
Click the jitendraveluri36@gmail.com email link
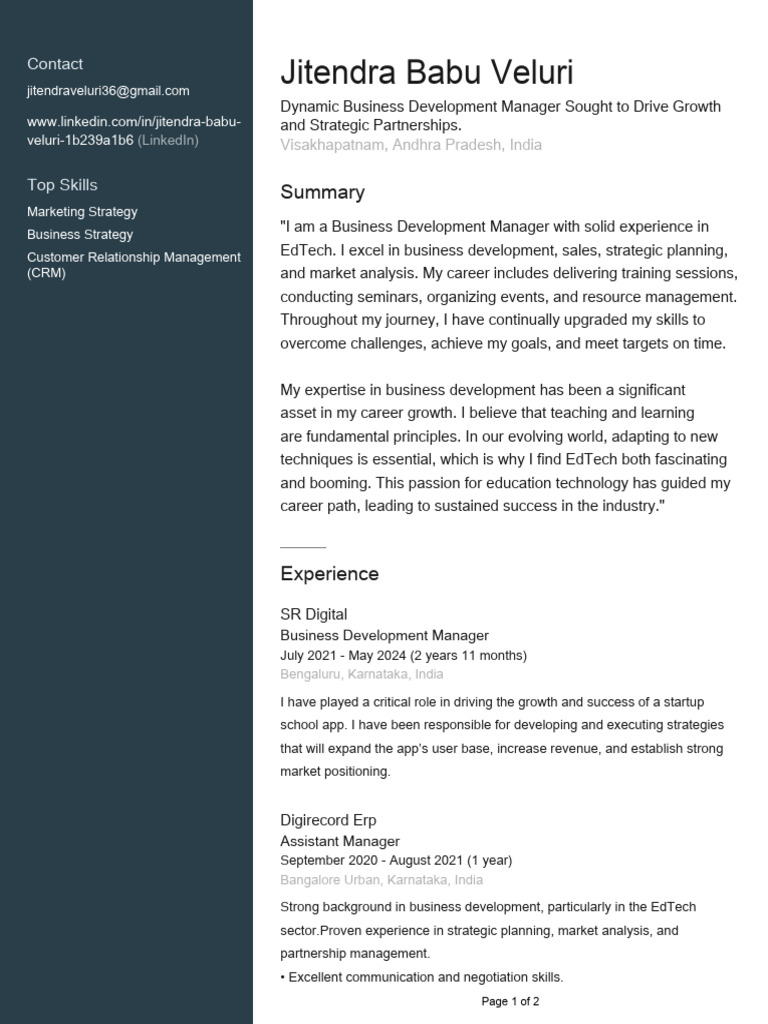point(108,91)
